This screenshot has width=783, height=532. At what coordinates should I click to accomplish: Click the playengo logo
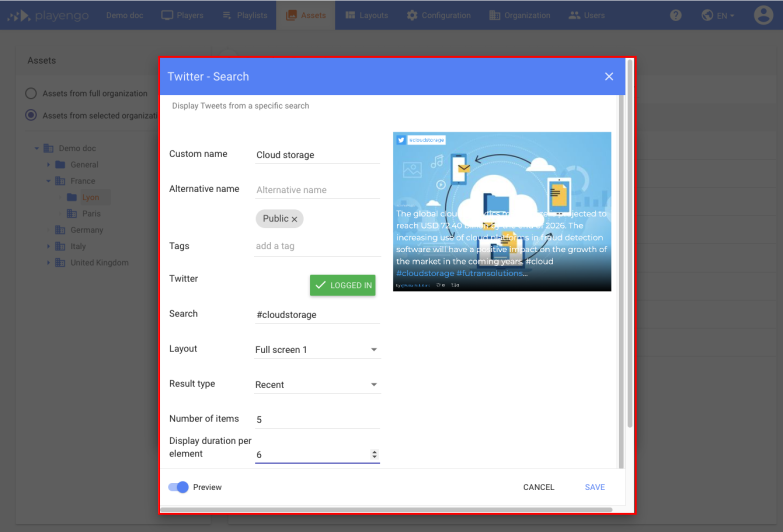[48, 15]
